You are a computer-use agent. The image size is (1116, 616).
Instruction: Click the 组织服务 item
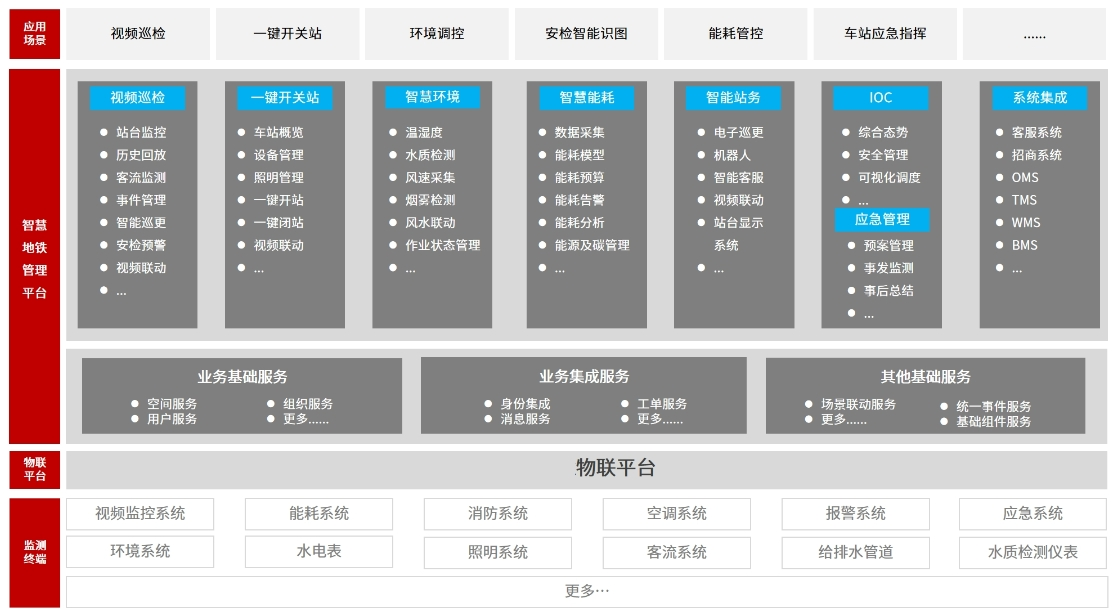(x=307, y=404)
